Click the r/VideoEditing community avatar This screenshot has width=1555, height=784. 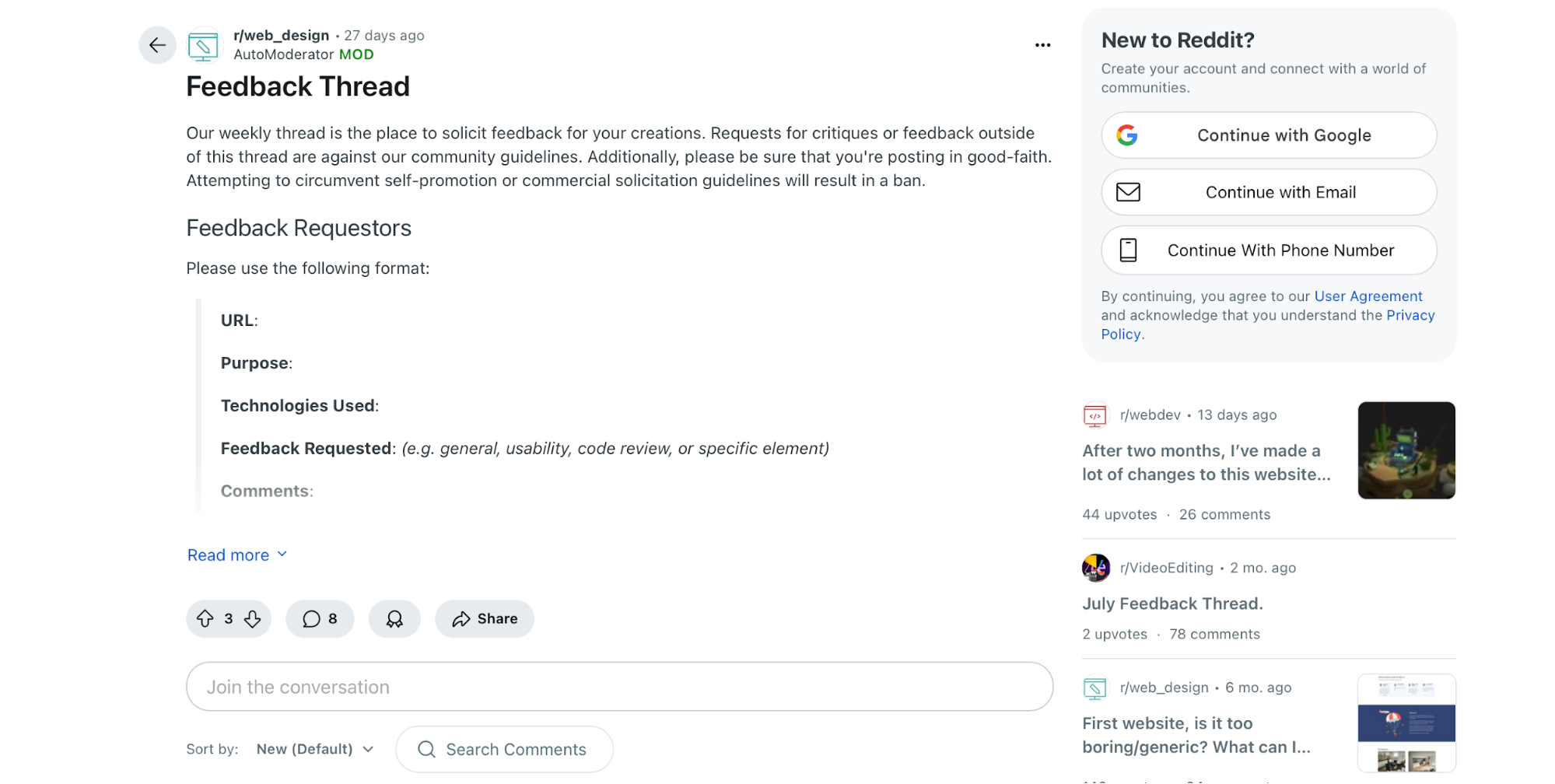click(1095, 568)
